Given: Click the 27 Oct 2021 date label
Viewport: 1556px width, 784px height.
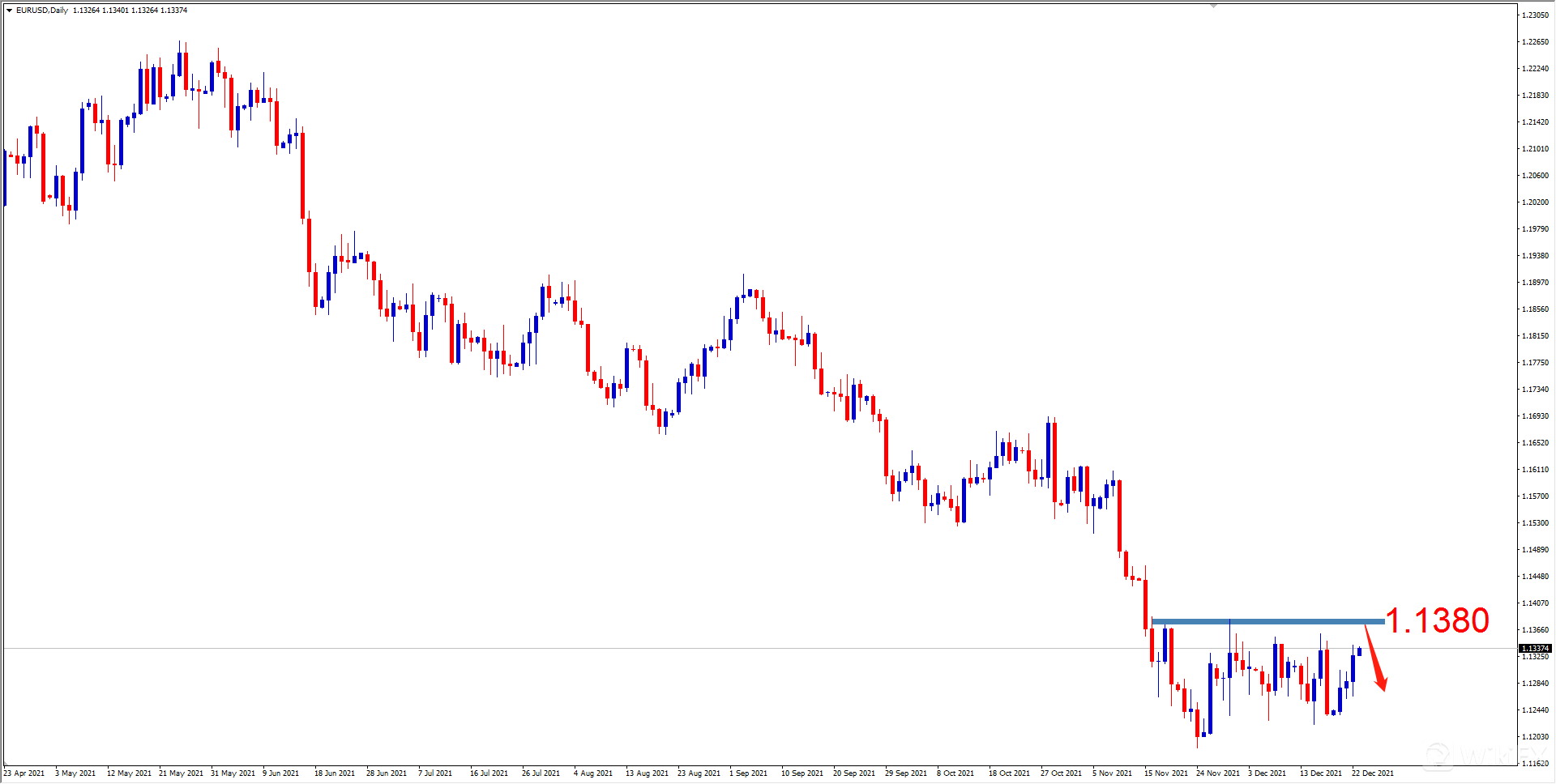Looking at the screenshot, I should (x=1061, y=773).
